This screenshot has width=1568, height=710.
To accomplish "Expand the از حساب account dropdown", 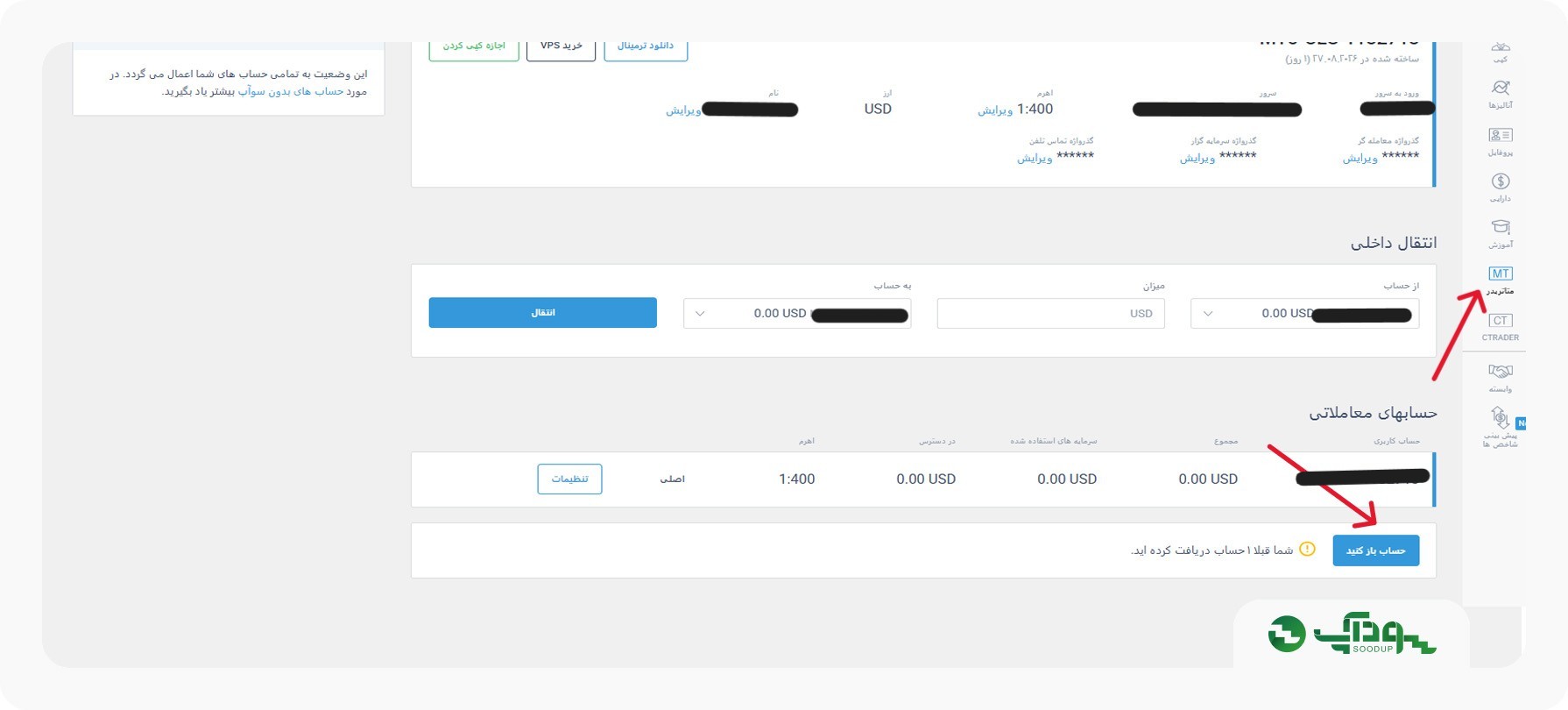I will pyautogui.click(x=1304, y=314).
